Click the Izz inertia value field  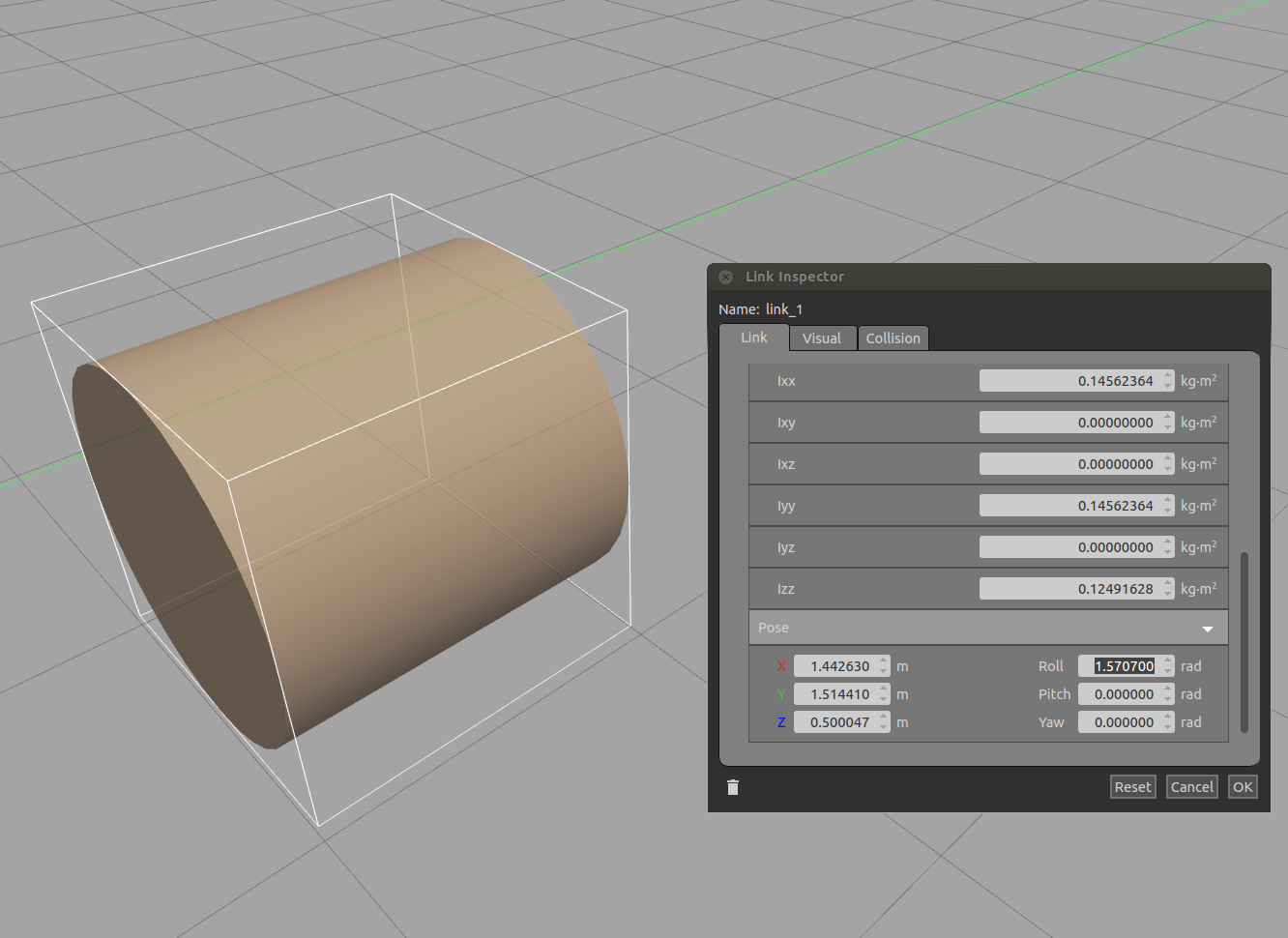point(1069,589)
